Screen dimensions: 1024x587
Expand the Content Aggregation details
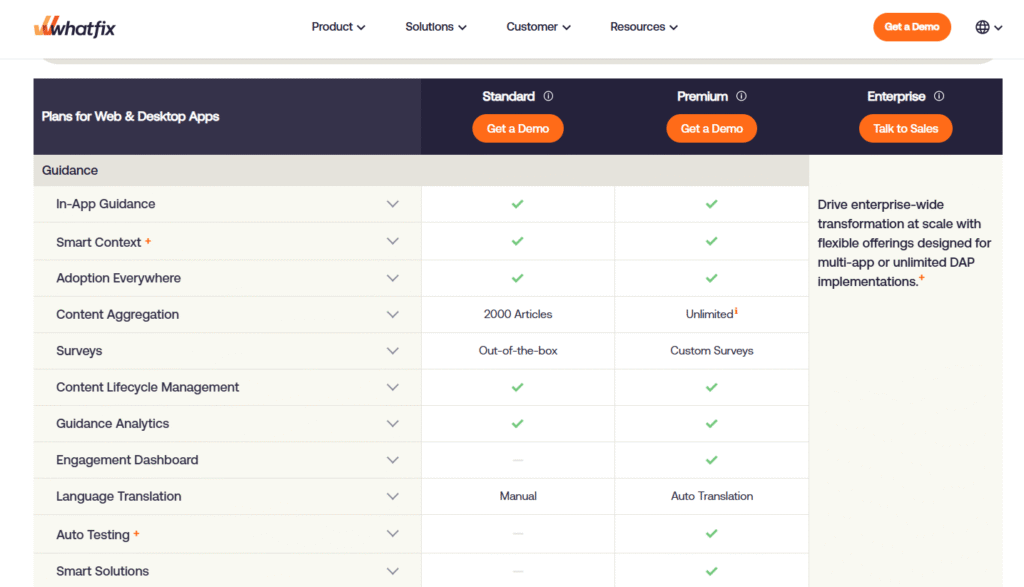point(392,314)
